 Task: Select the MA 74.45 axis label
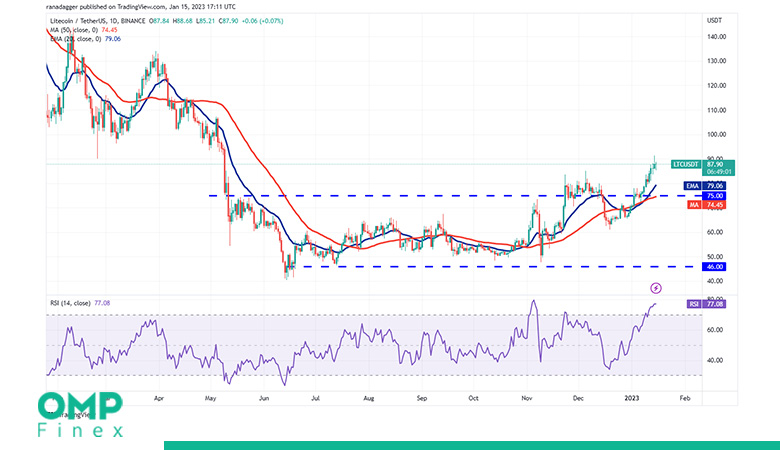[x=706, y=205]
